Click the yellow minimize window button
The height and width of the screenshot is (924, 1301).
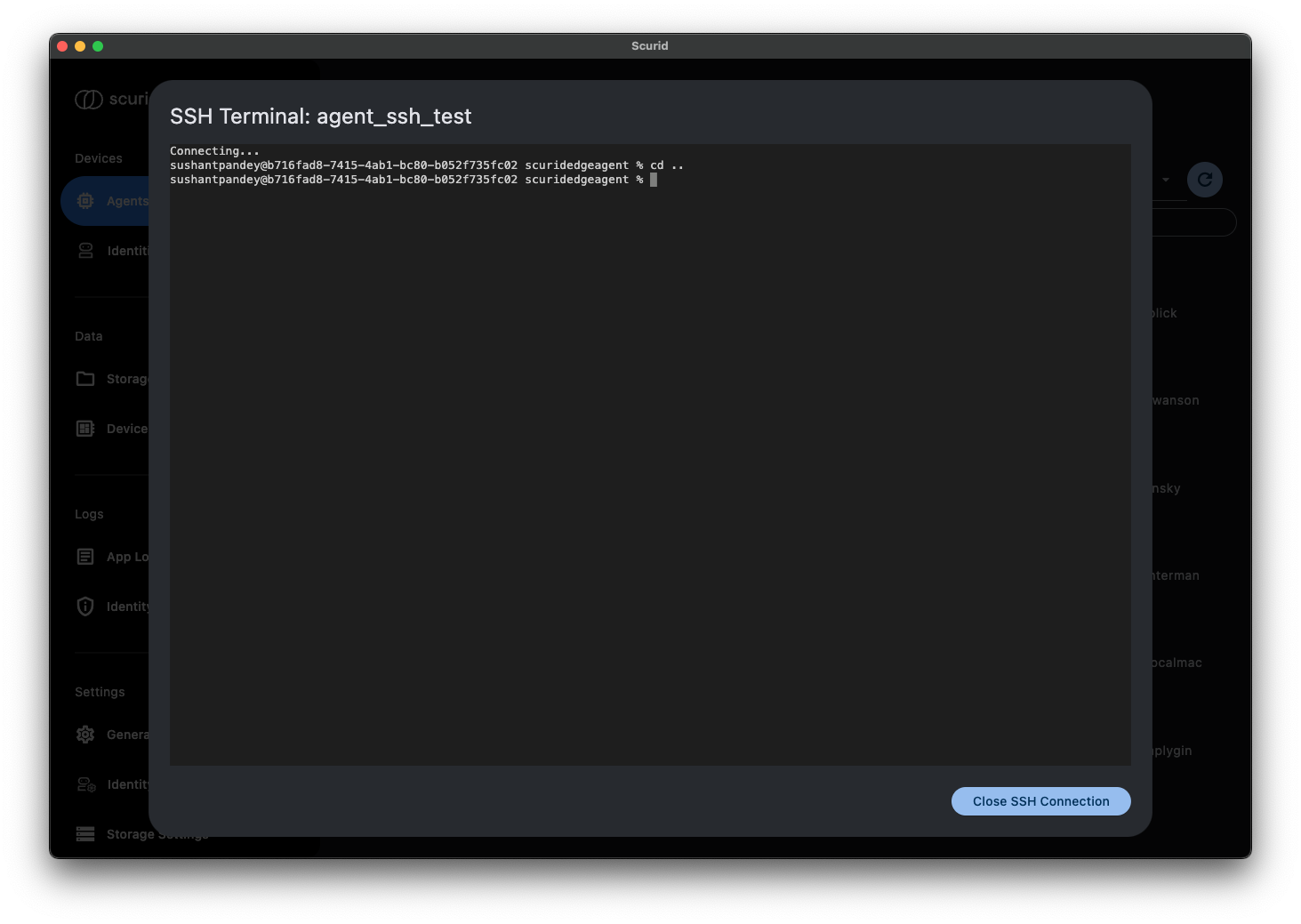[x=80, y=46]
